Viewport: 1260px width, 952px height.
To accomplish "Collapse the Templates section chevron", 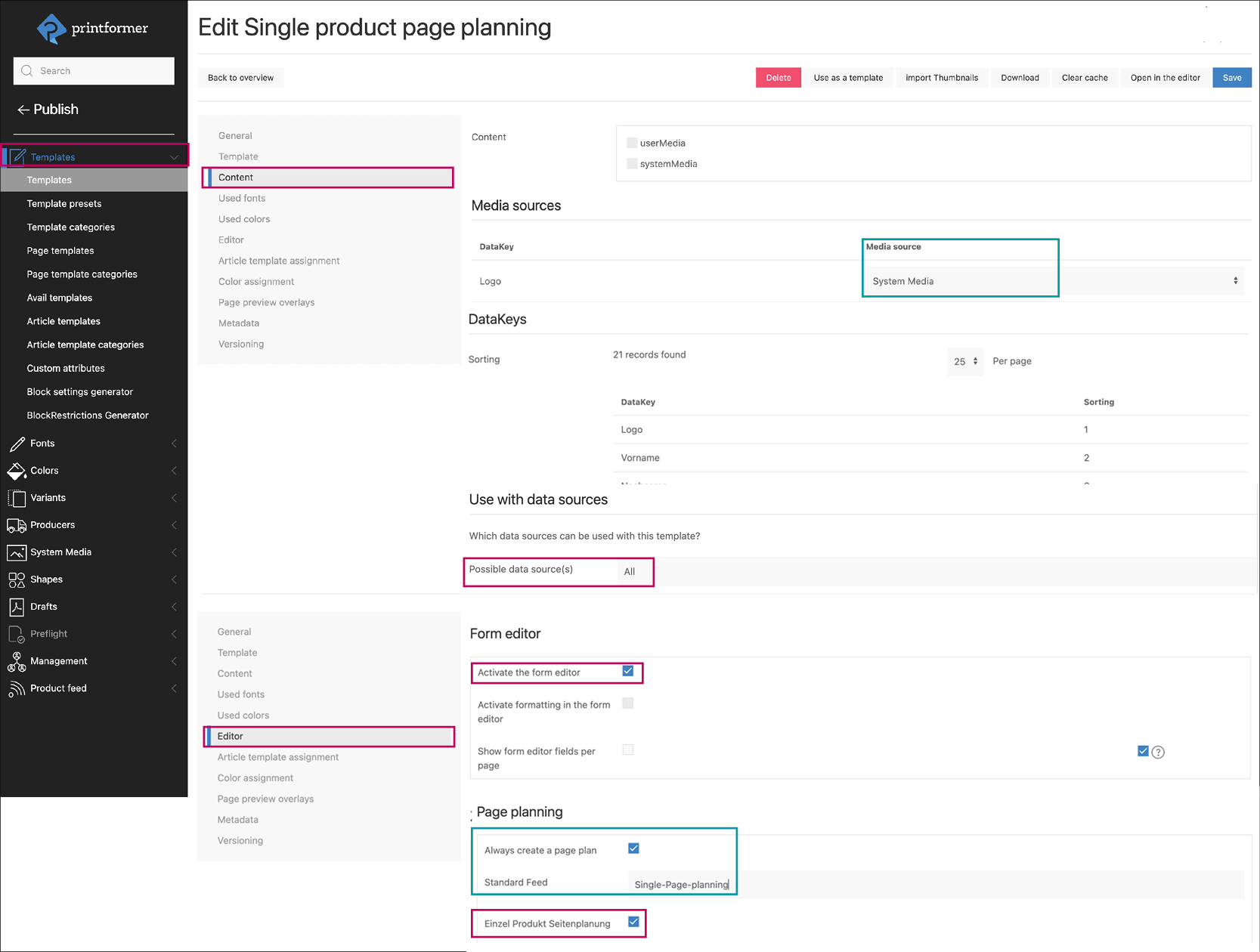I will pos(175,156).
